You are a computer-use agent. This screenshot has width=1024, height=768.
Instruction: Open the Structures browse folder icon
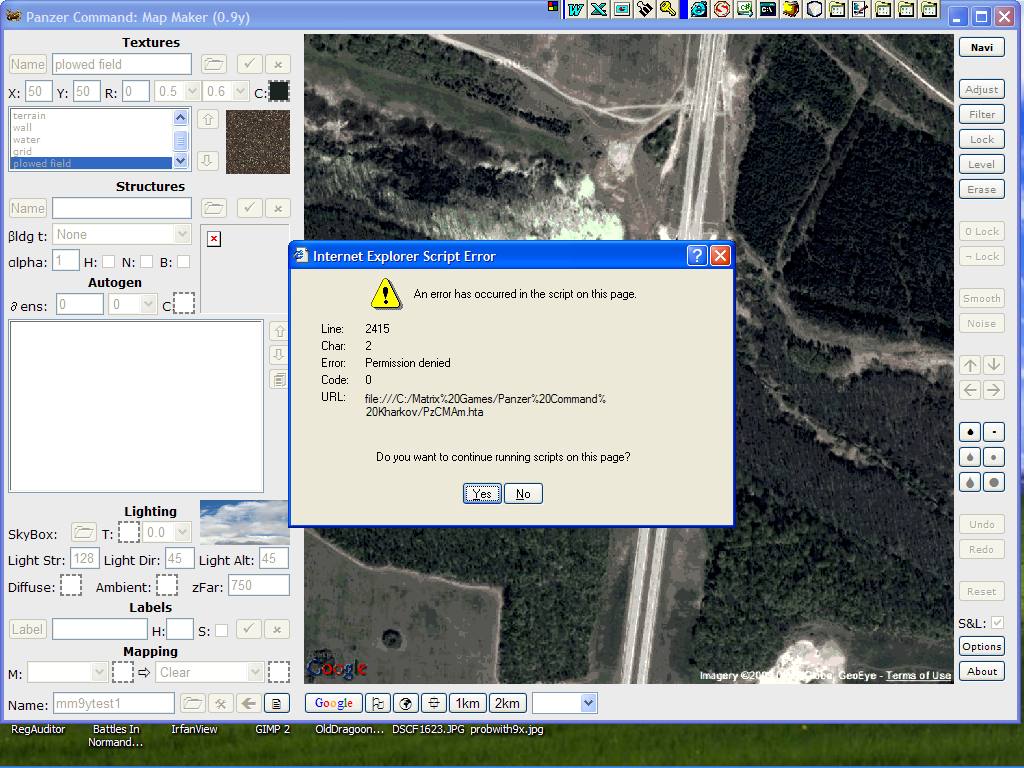pyautogui.click(x=214, y=208)
